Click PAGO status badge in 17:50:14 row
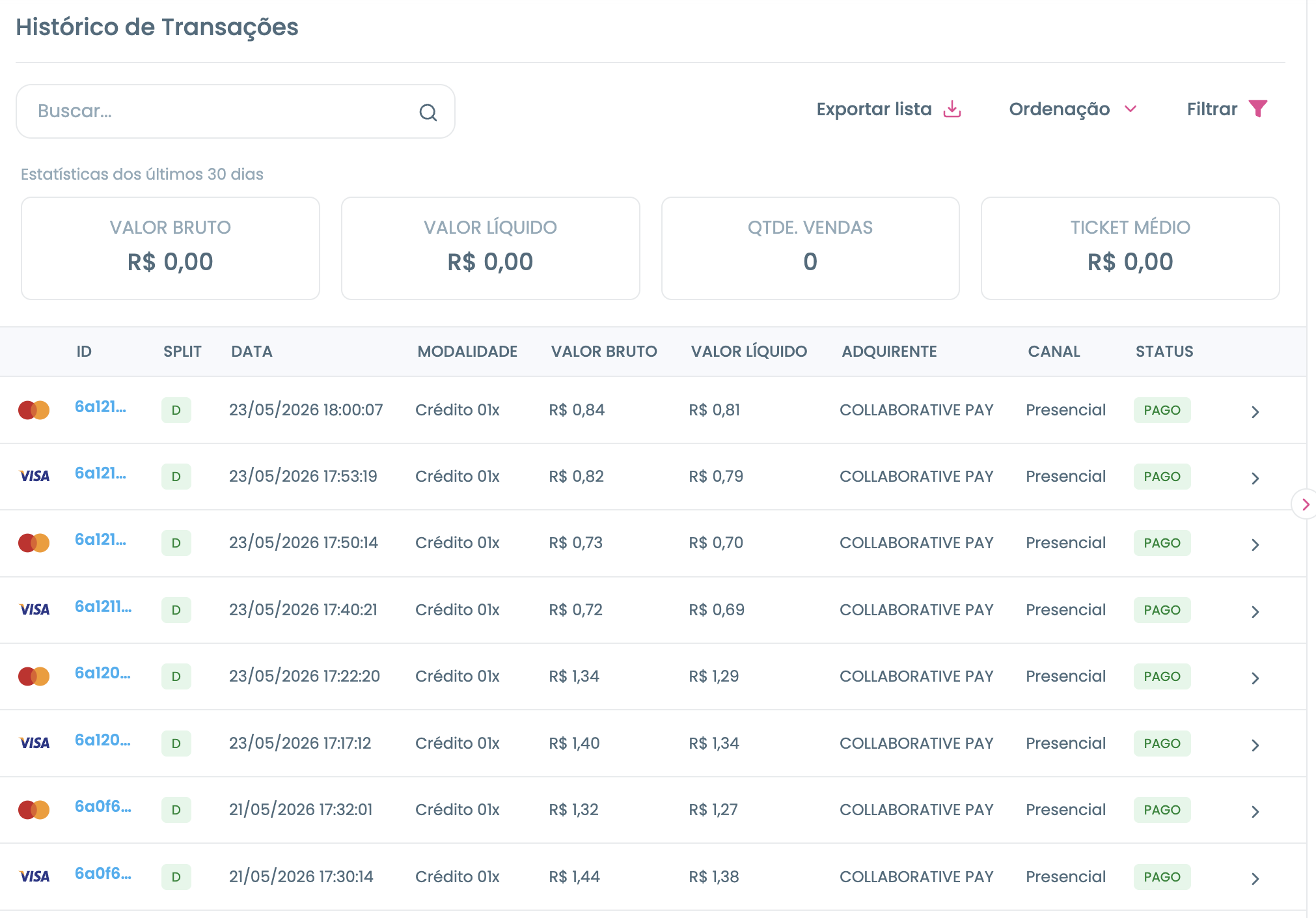Image resolution: width=1316 pixels, height=918 pixels. click(x=1162, y=543)
